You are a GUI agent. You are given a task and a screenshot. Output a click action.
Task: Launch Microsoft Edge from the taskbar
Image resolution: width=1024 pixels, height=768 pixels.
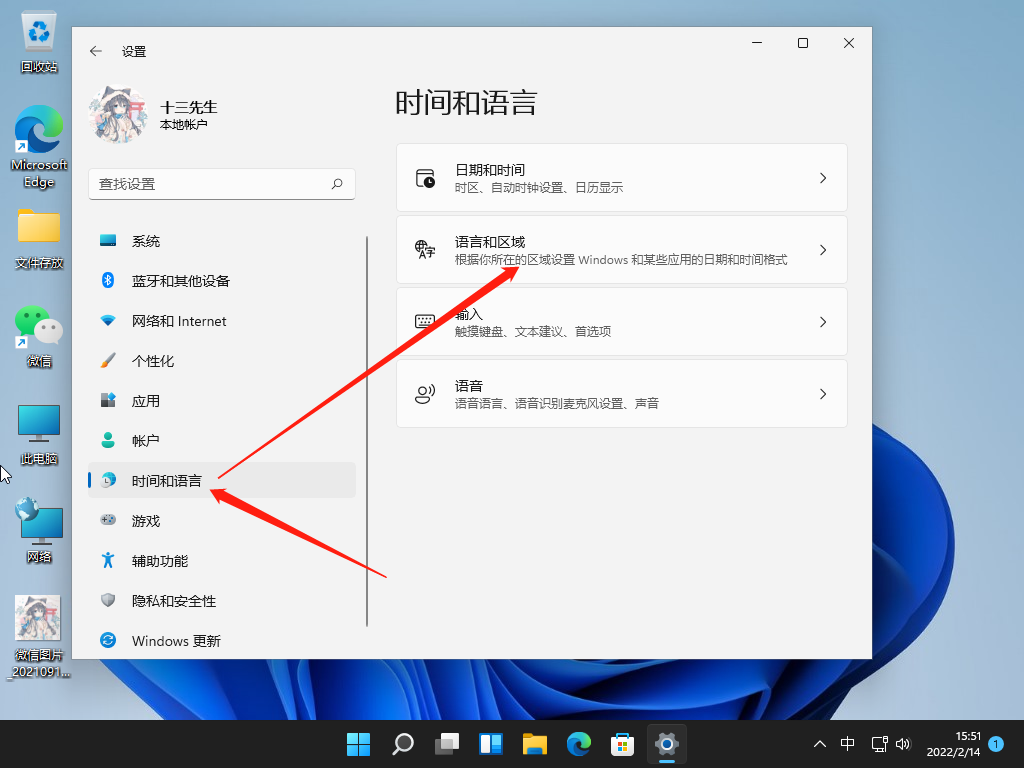pyautogui.click(x=578, y=744)
